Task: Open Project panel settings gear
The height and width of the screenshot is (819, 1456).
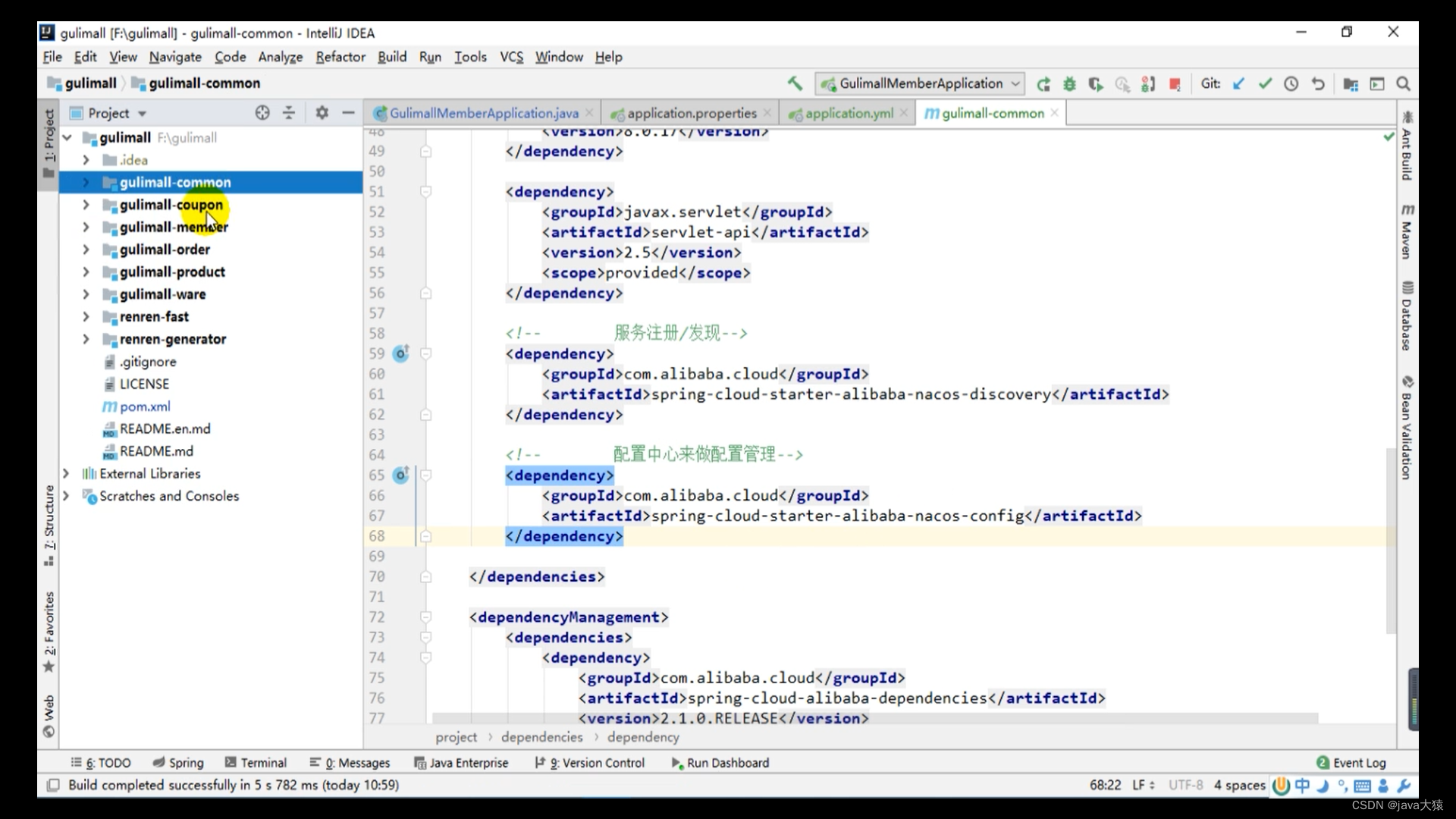Action: click(x=322, y=113)
